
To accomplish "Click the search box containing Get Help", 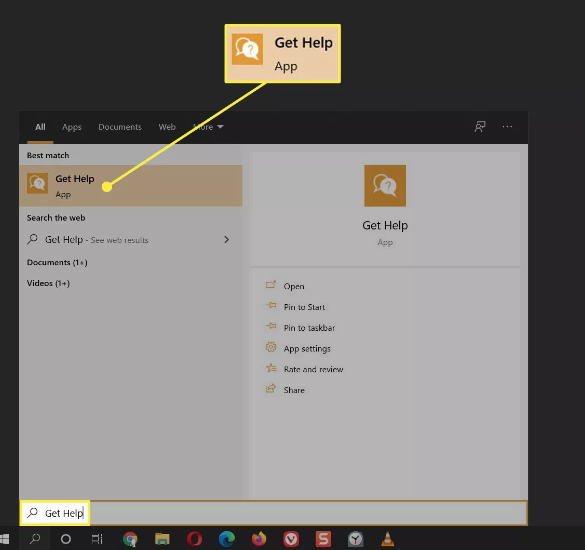I will coord(273,513).
